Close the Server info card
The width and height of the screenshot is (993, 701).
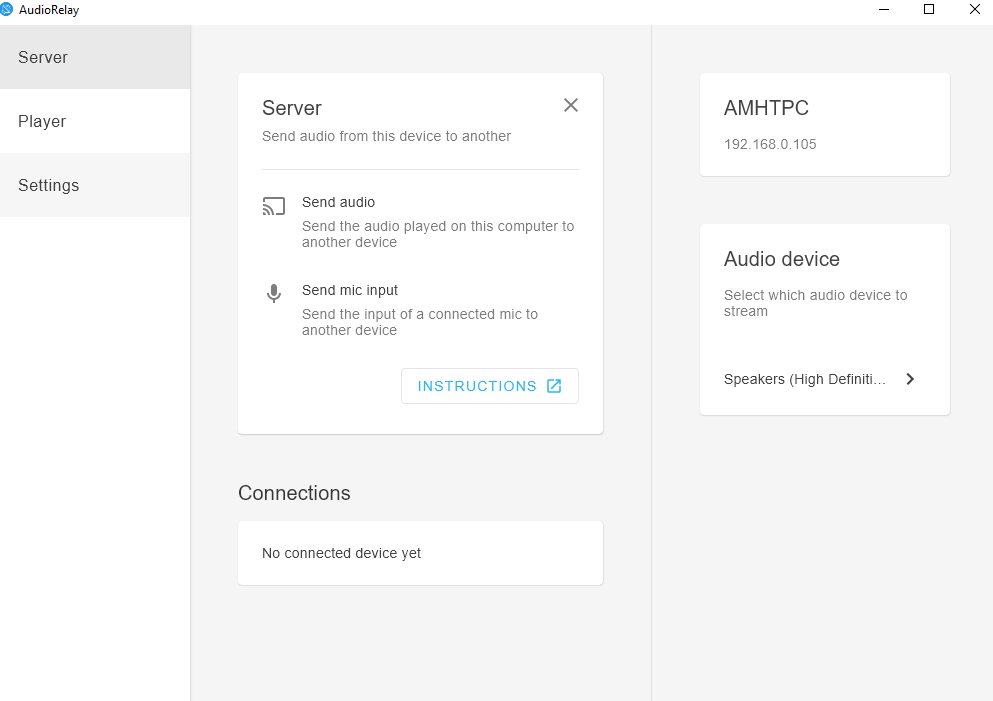(x=571, y=105)
